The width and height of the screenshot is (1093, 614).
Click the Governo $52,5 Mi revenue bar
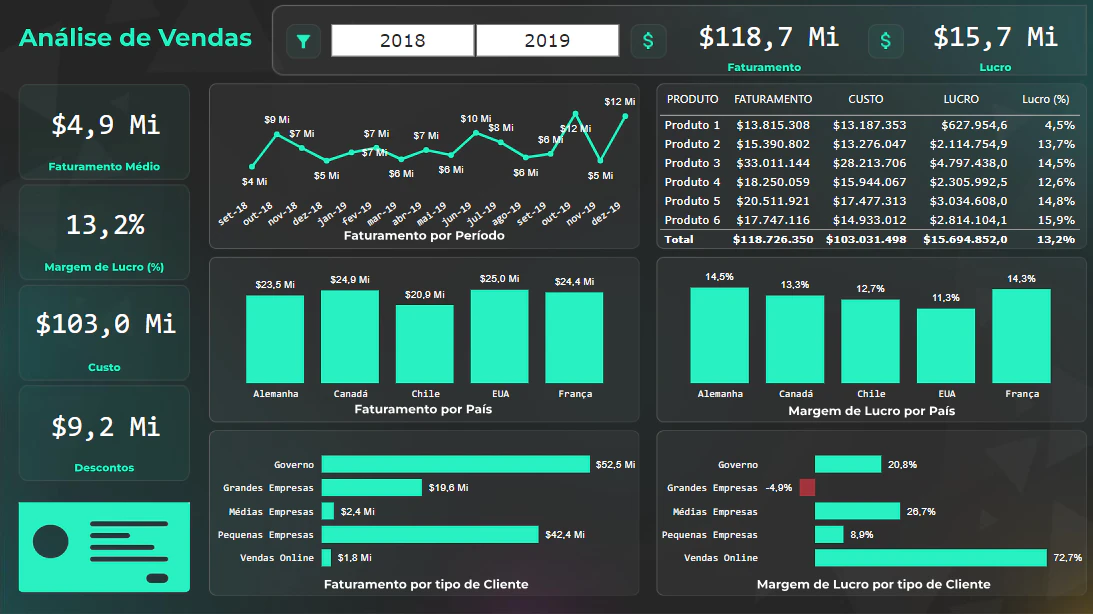click(x=456, y=464)
